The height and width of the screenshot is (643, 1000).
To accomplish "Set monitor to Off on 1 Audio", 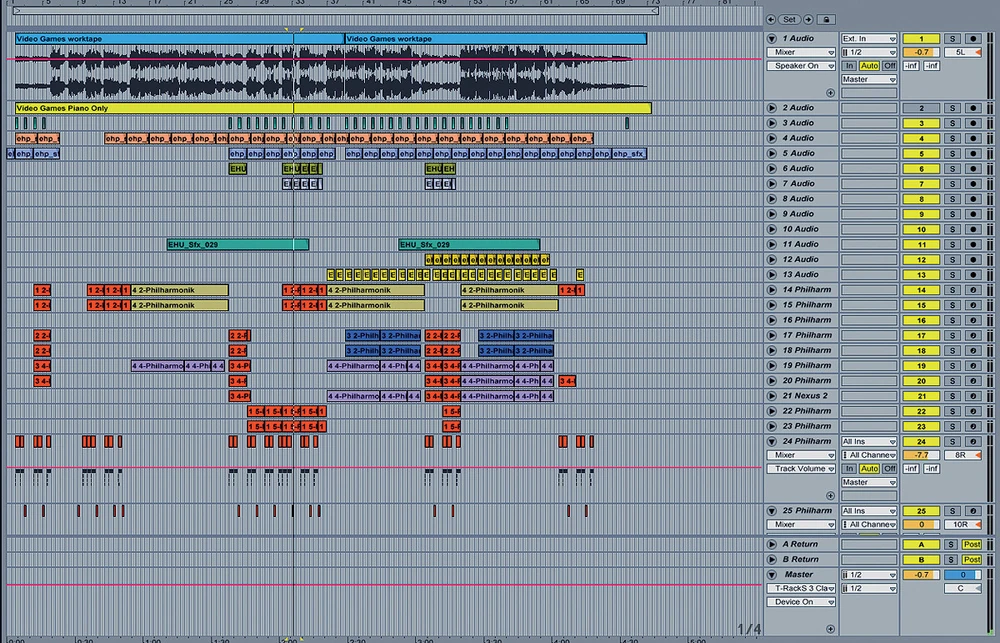I will [x=890, y=66].
